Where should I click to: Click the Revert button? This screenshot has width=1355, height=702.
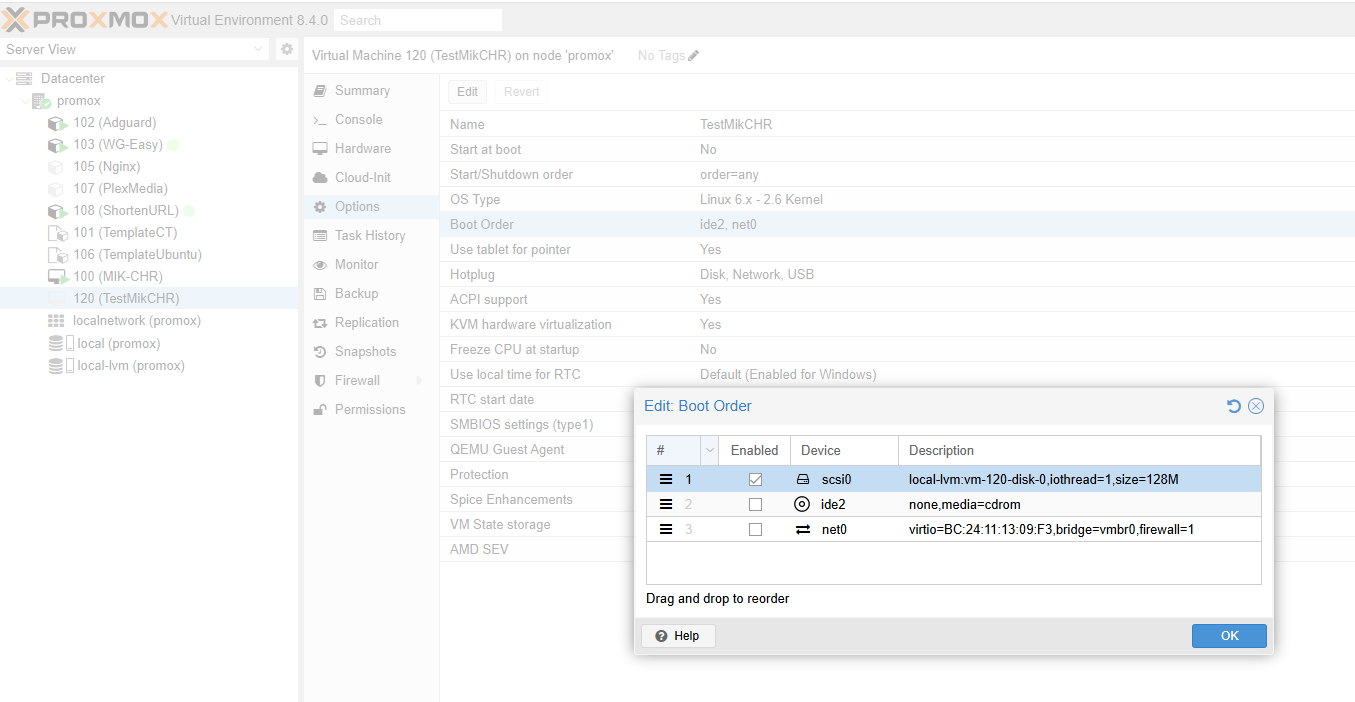[x=522, y=92]
